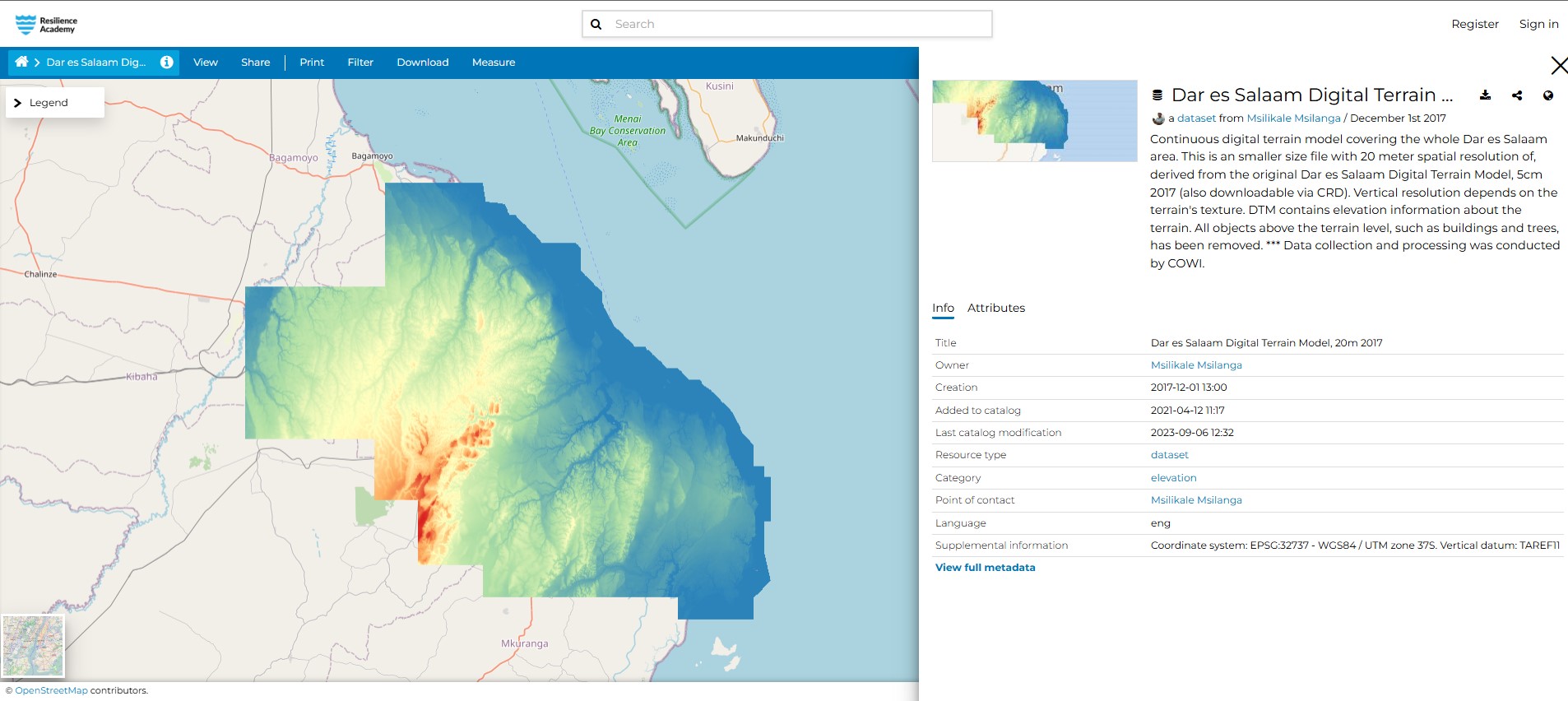Image resolution: width=1568 pixels, height=701 pixels.
Task: Click the basemap switcher thumbnail
Action: pos(33,646)
